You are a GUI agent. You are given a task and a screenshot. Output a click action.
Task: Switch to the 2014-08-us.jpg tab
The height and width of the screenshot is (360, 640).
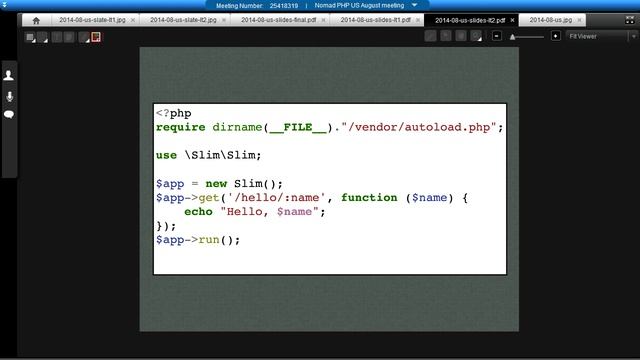(x=551, y=20)
